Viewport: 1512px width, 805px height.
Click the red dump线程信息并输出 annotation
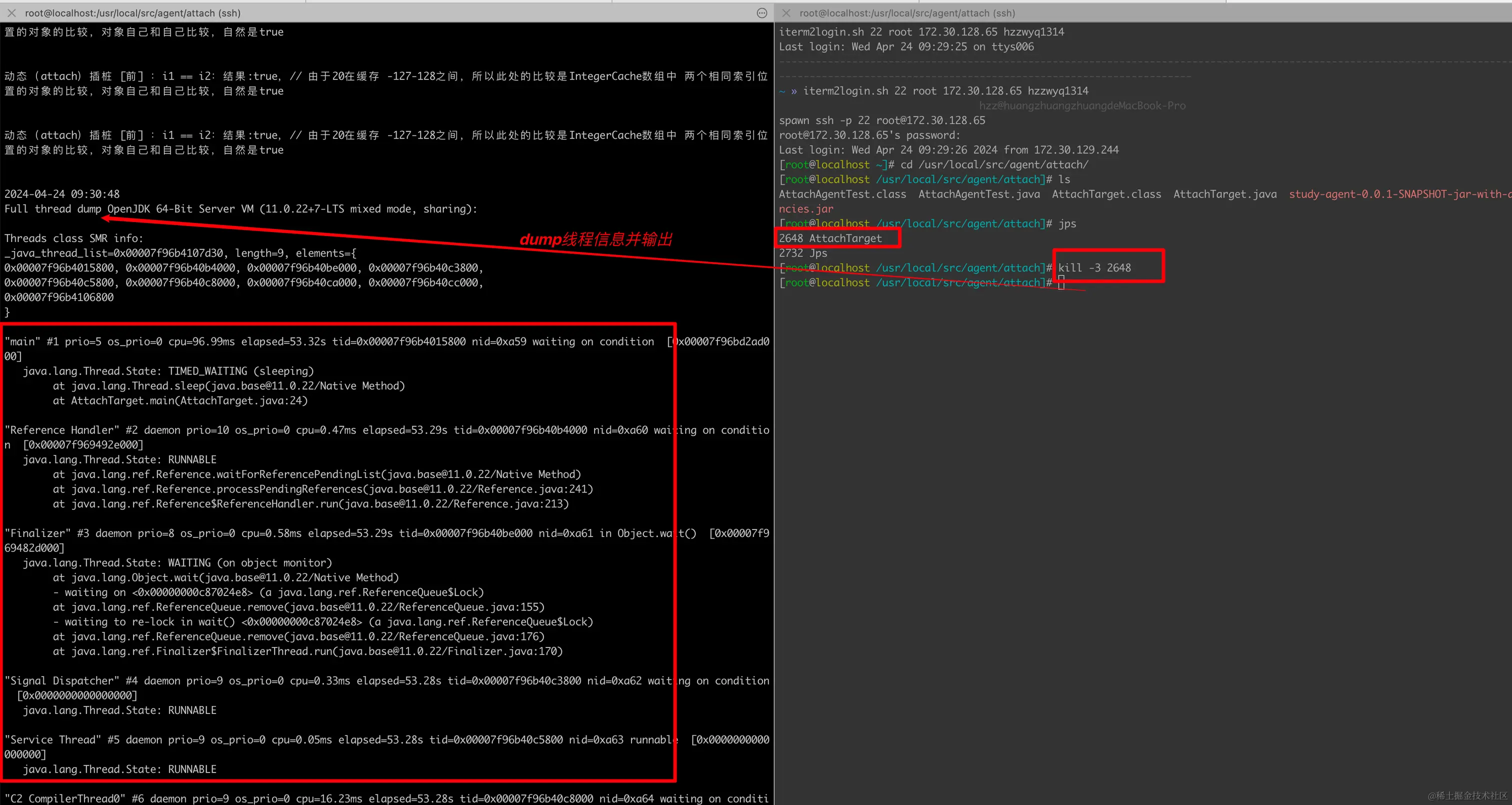(596, 239)
